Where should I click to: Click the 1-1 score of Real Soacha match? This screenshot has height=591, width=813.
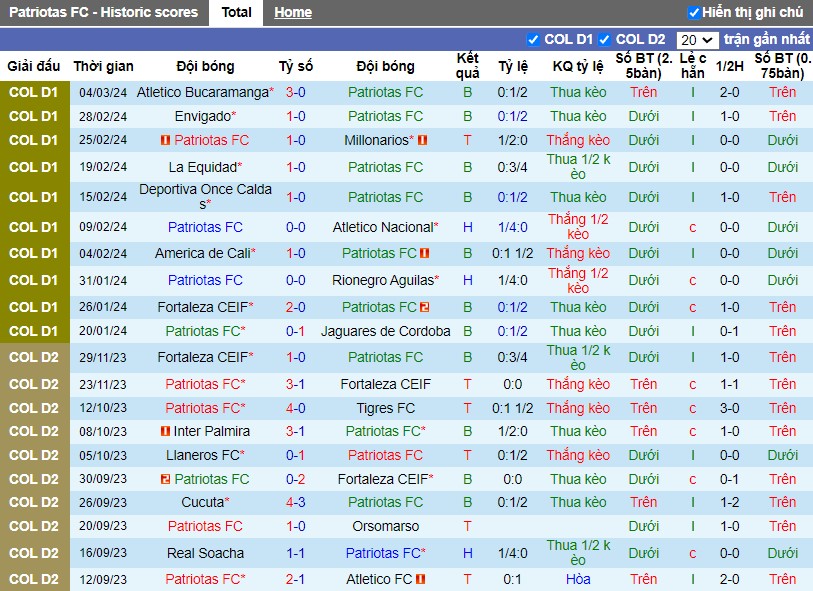coord(296,553)
